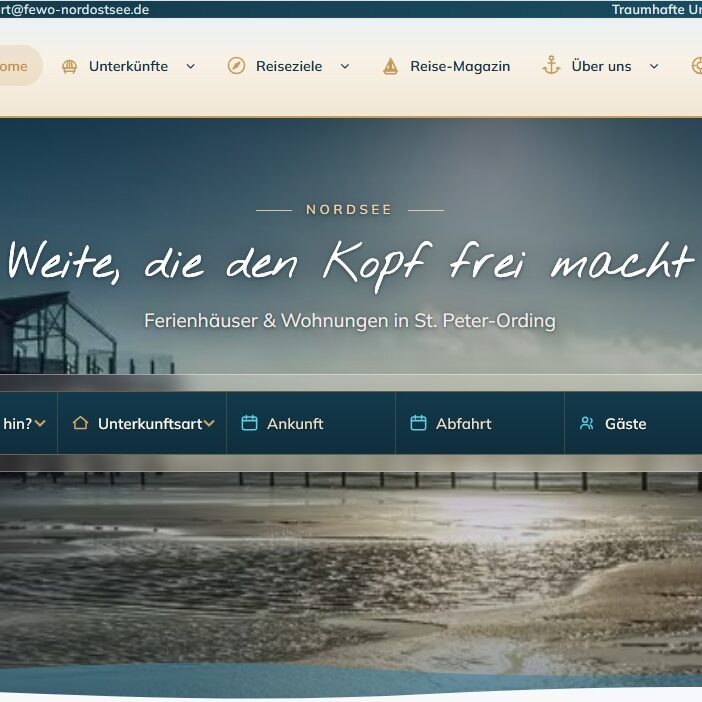Click 'Ferienhäuser & Wohnungen in St. Peter-Ording' subtitle
702x702 pixels.
point(350,321)
